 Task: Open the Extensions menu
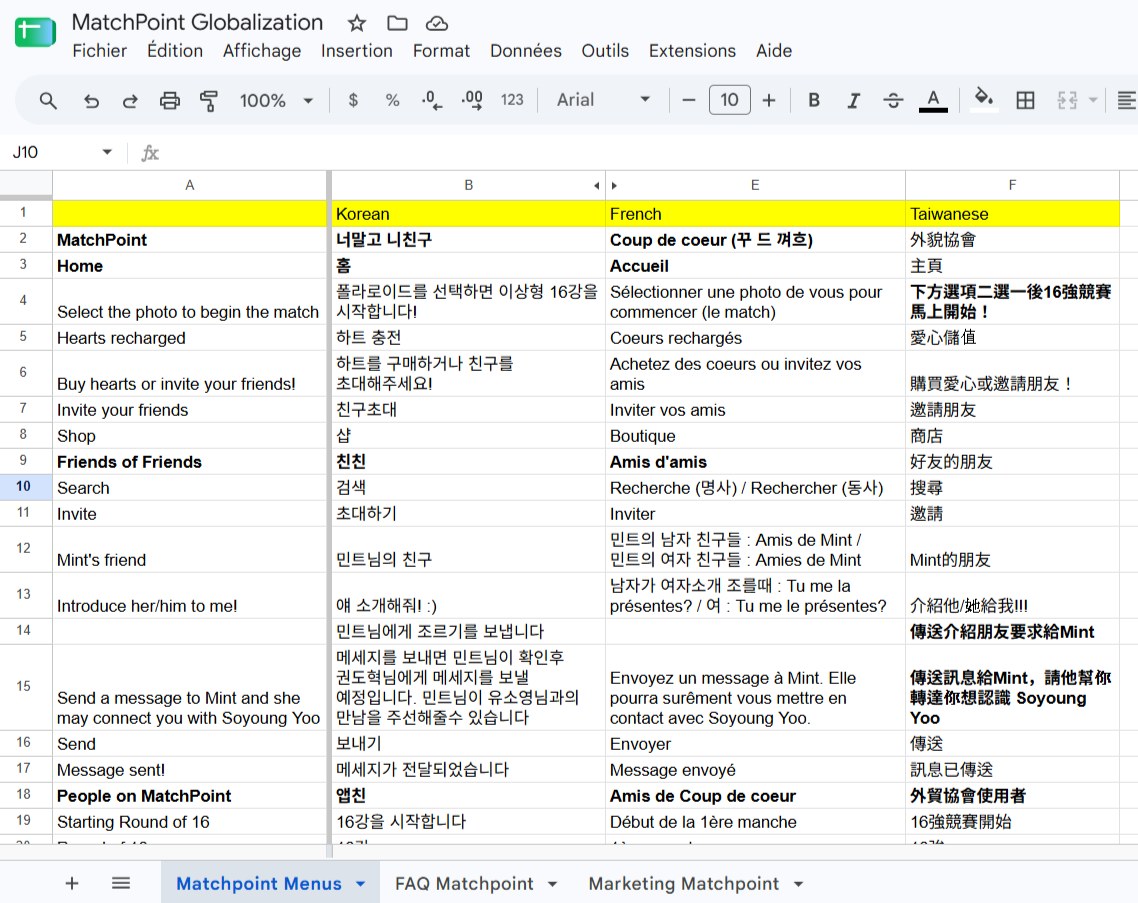point(692,51)
